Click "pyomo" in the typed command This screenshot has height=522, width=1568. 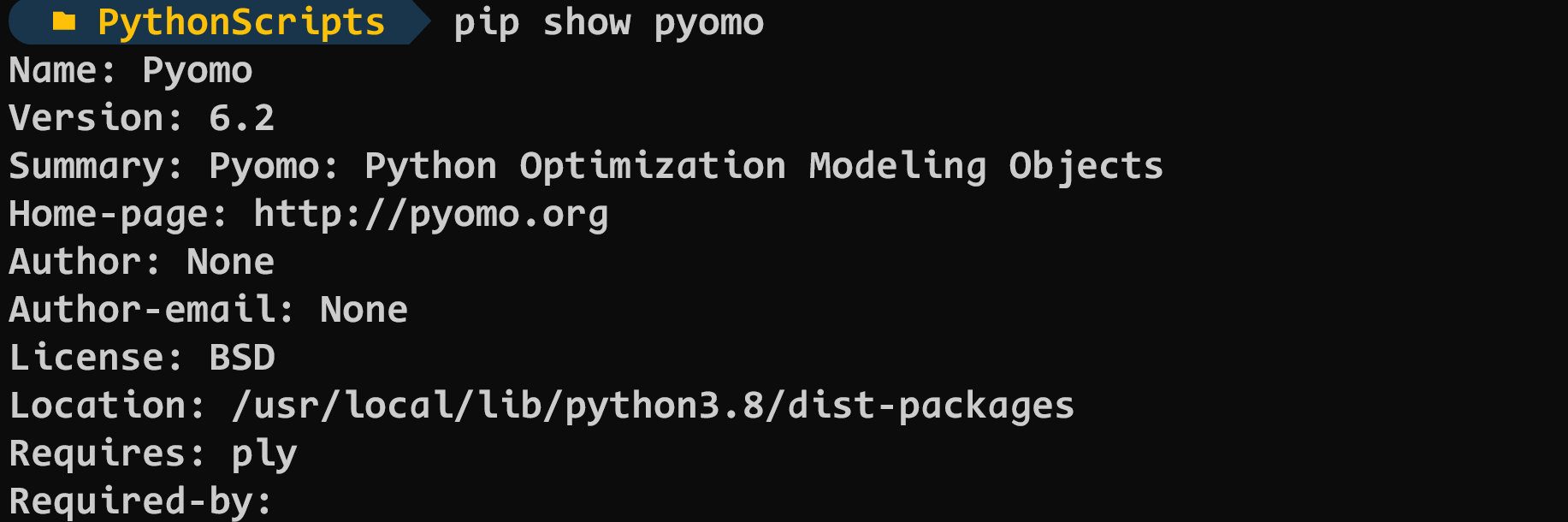(x=709, y=22)
